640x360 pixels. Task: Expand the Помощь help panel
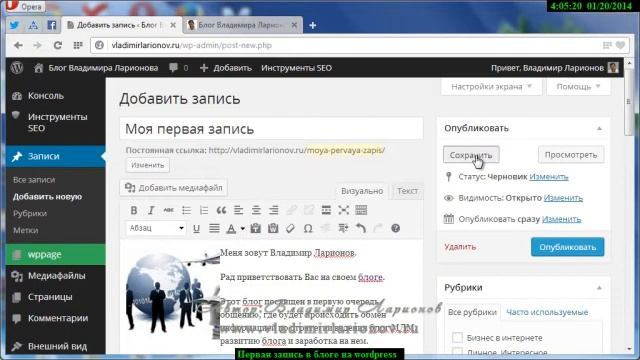[x=579, y=87]
